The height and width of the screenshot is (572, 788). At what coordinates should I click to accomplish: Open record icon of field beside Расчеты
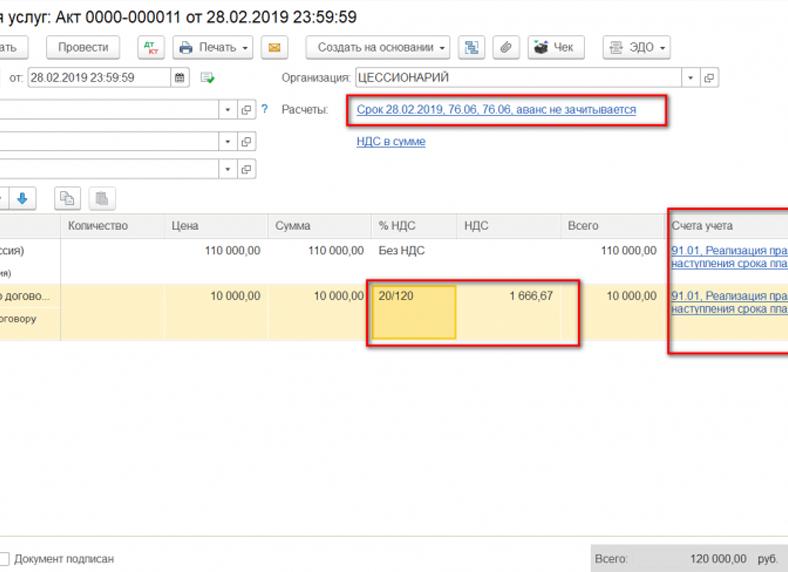point(246,110)
